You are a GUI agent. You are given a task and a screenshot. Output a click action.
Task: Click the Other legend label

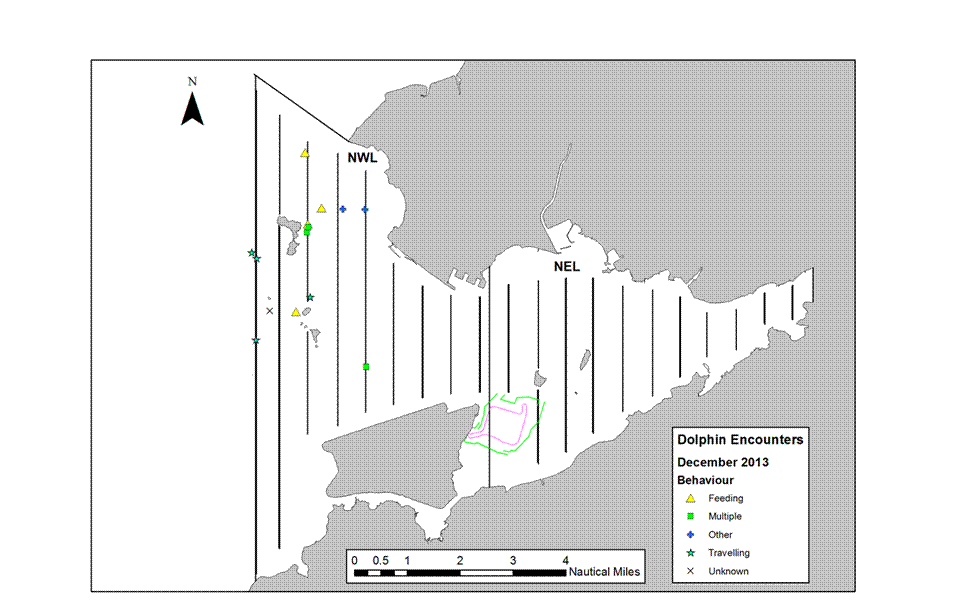click(x=720, y=535)
